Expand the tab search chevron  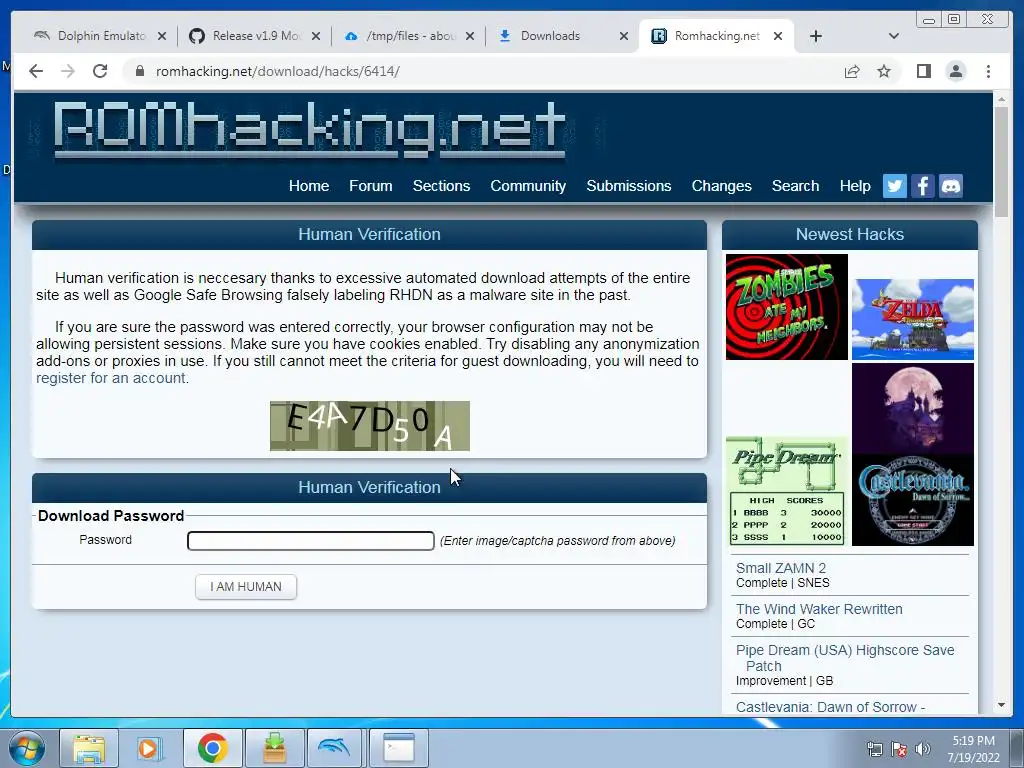coord(894,36)
